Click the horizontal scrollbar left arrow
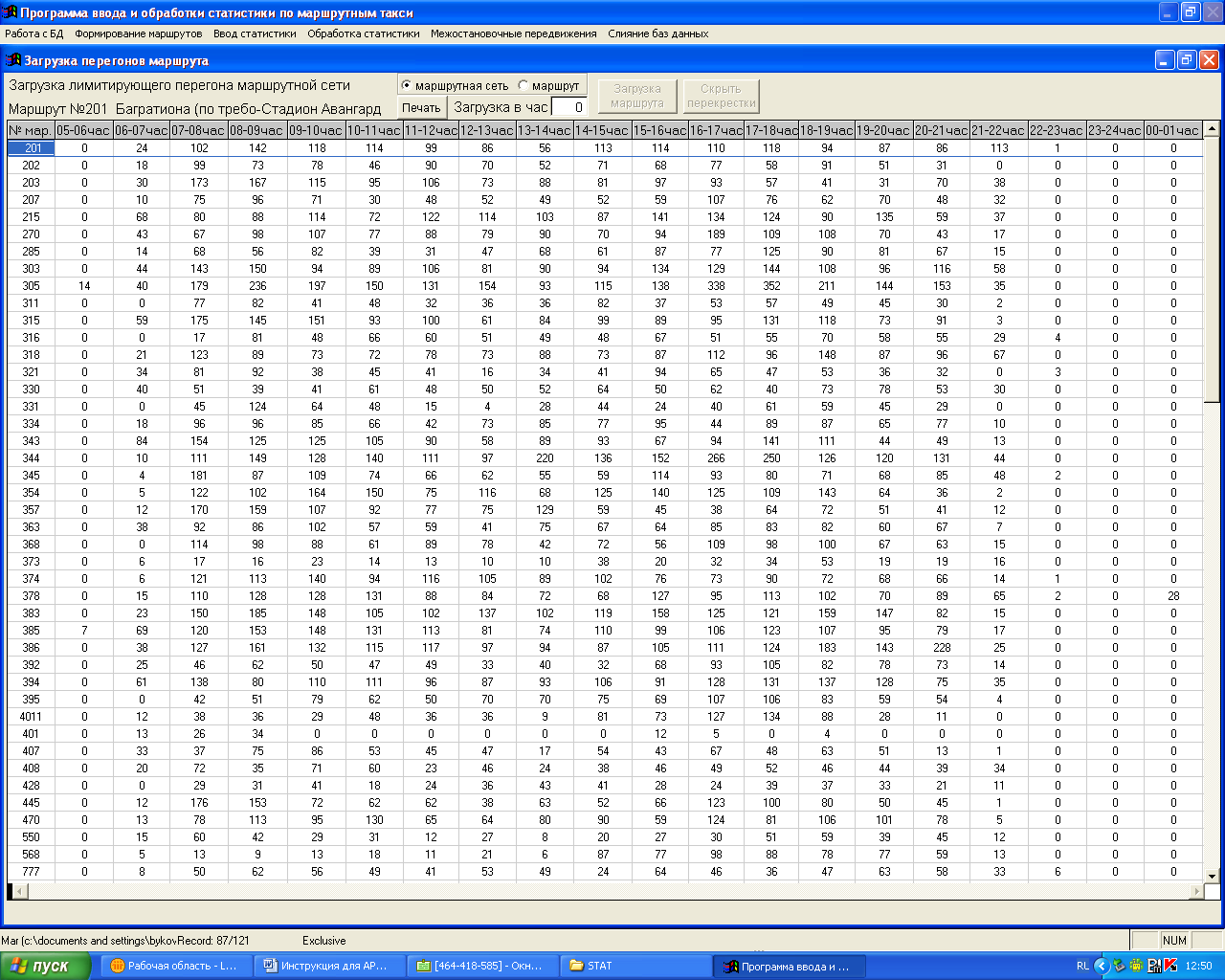The image size is (1225, 980). (21, 891)
